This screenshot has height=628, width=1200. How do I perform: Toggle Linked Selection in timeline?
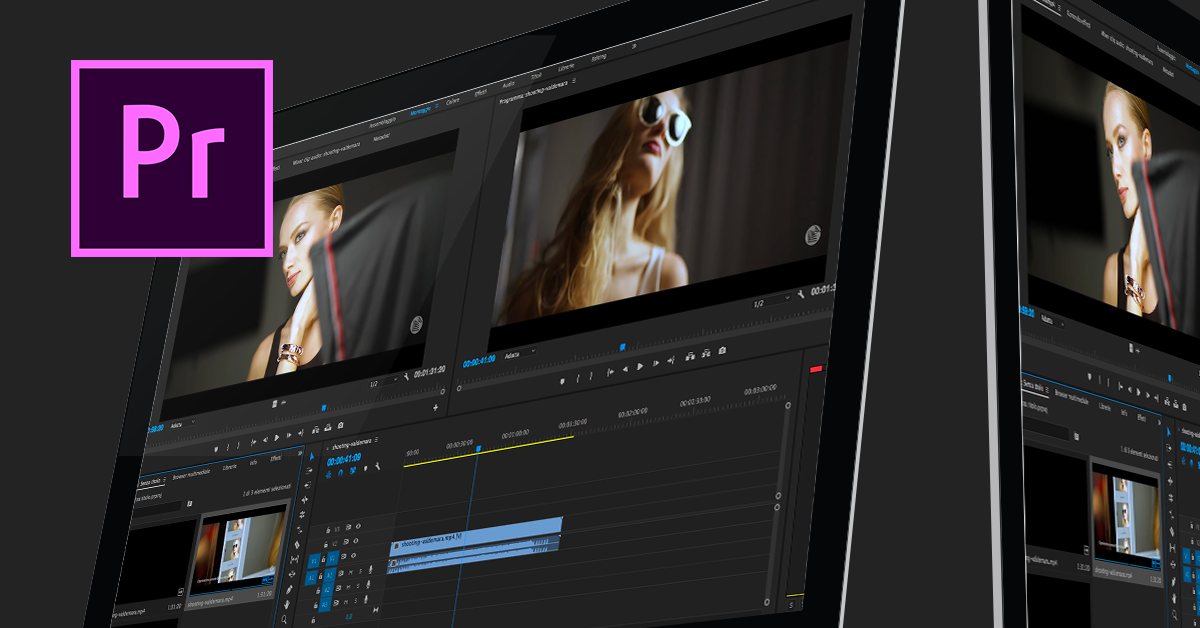(352, 471)
